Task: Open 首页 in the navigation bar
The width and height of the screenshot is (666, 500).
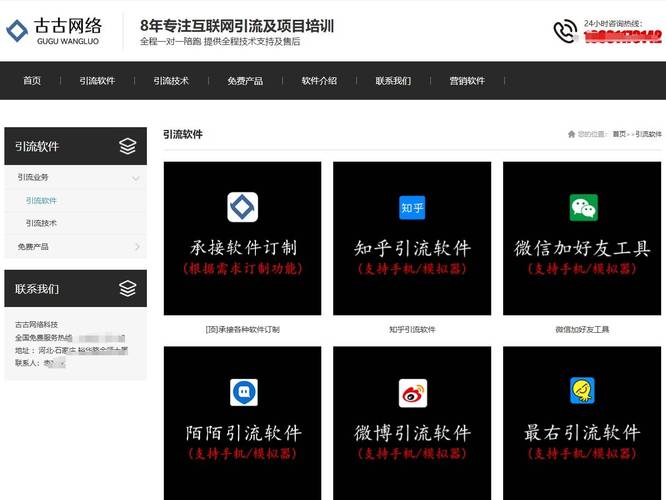Action: point(32,81)
